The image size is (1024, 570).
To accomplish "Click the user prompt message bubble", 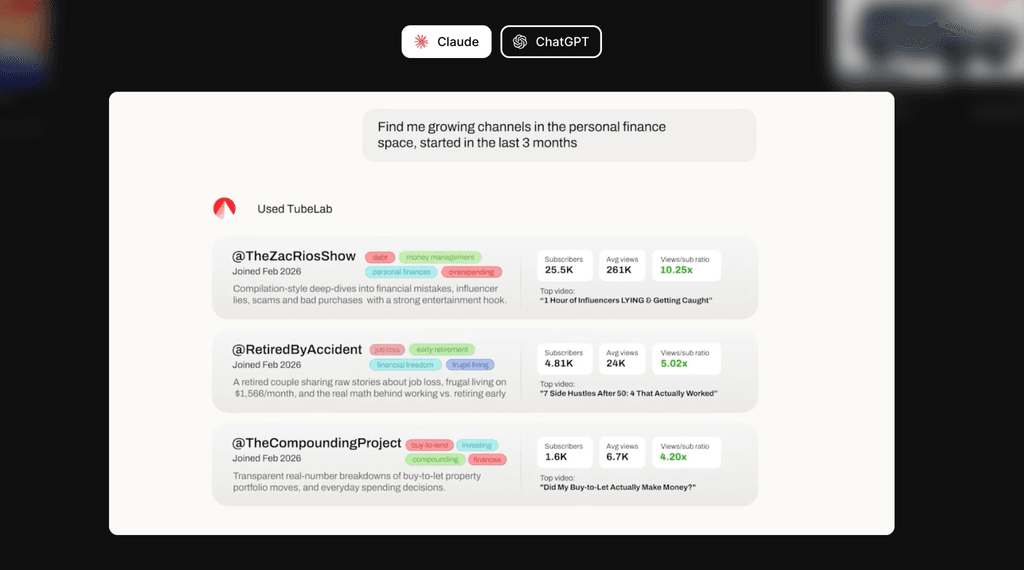I will (560, 135).
